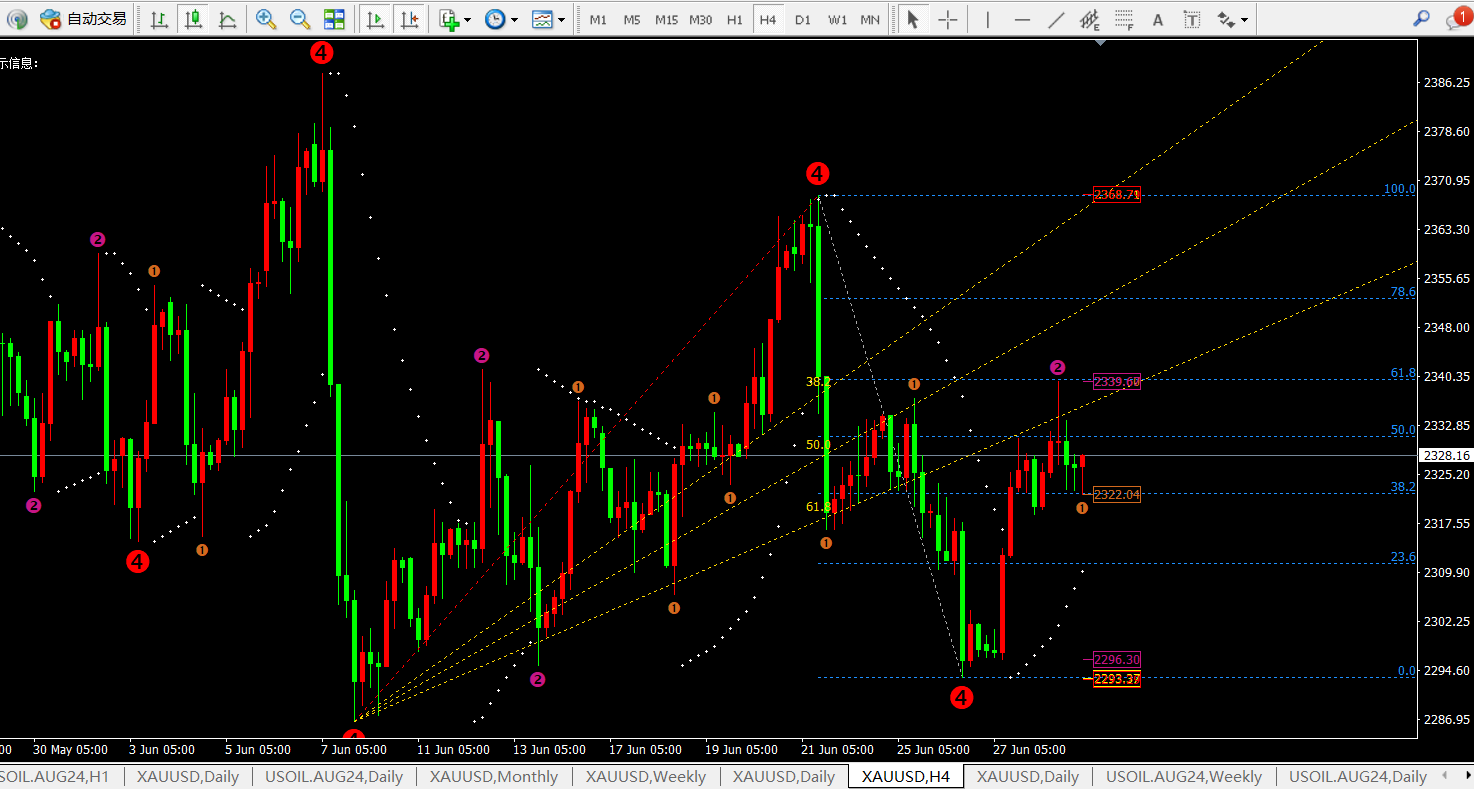Pick the Fibonacci retracement tool
Screen dimensions: 1474x790
[1124, 19]
